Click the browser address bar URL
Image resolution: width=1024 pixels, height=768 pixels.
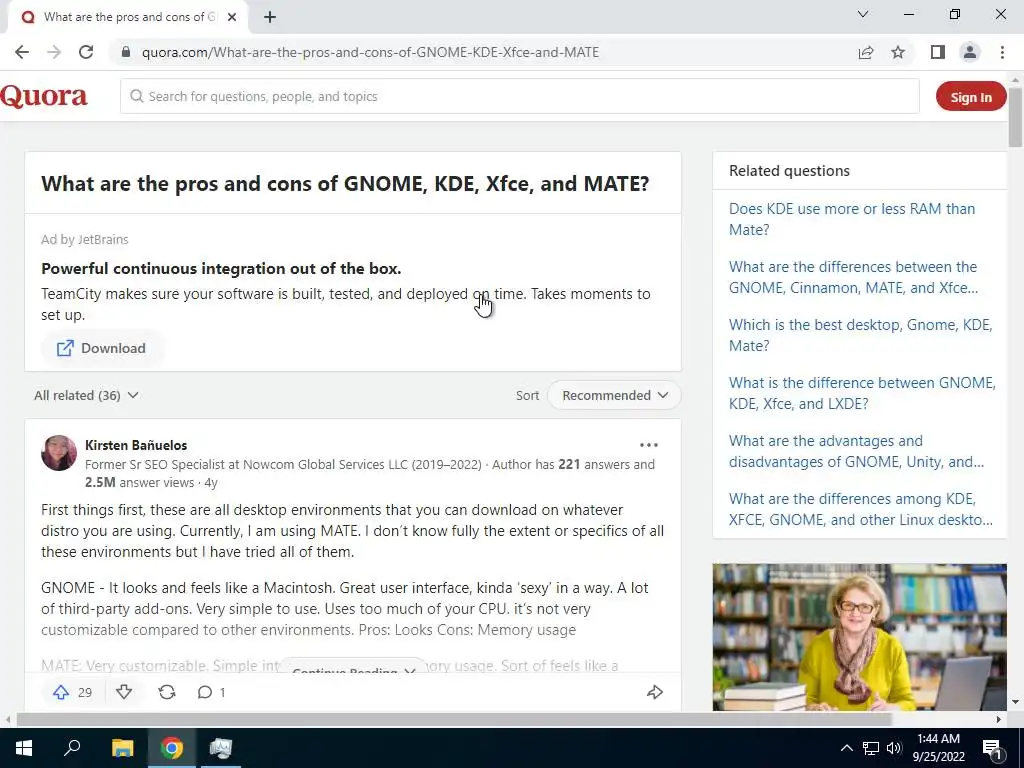(370, 52)
